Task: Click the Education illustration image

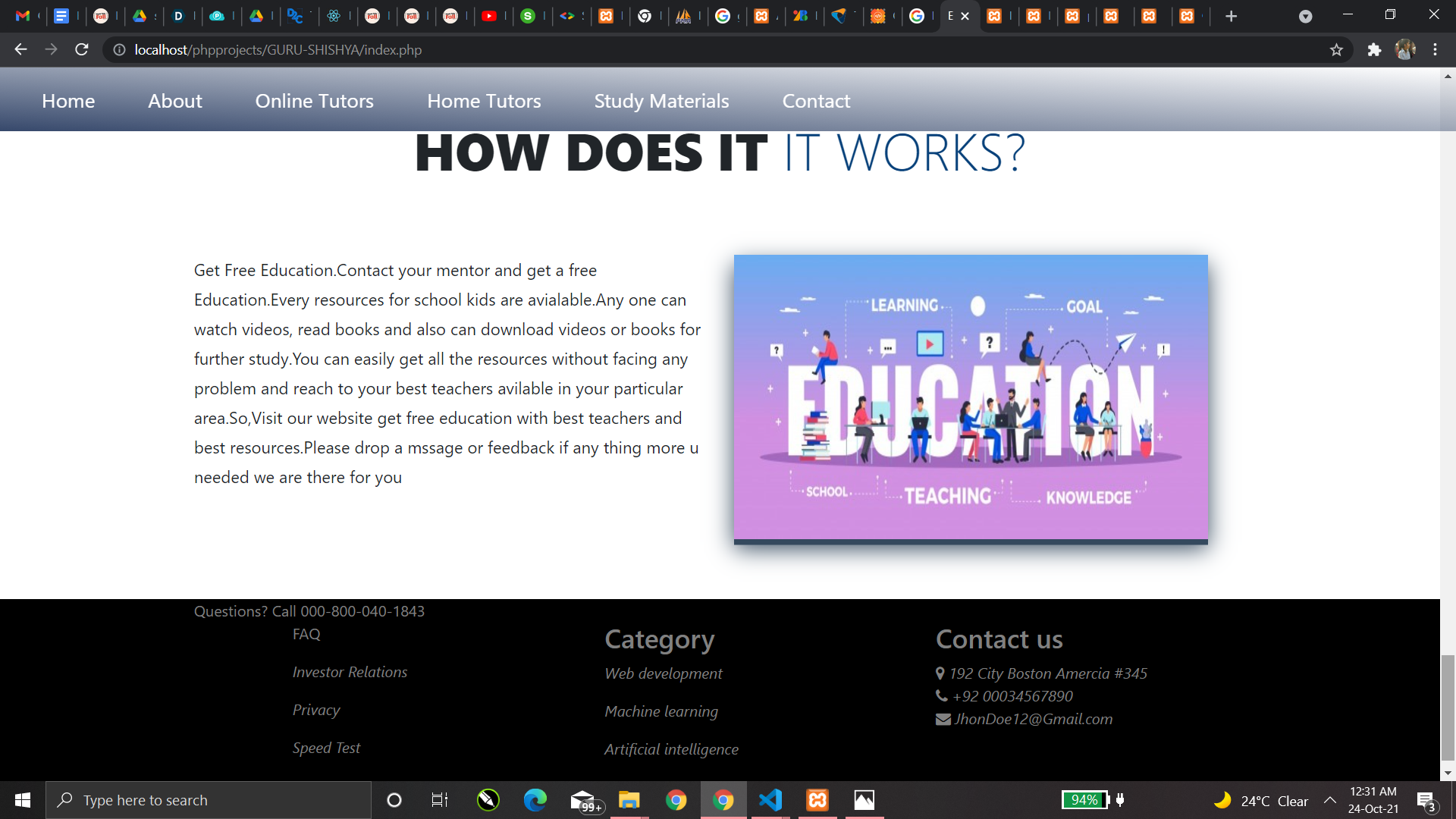Action: click(971, 398)
